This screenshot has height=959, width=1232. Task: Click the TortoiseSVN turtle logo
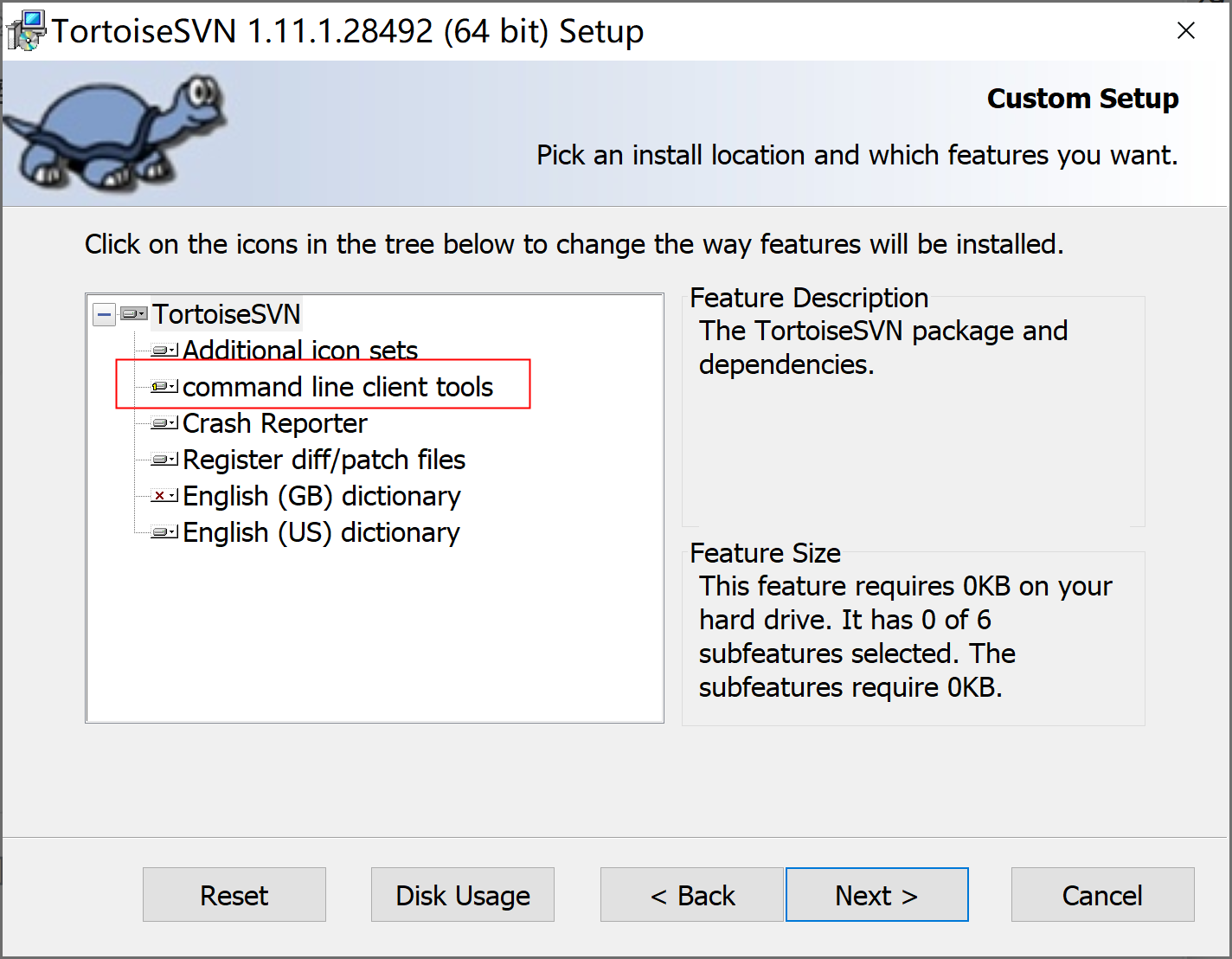(x=115, y=132)
